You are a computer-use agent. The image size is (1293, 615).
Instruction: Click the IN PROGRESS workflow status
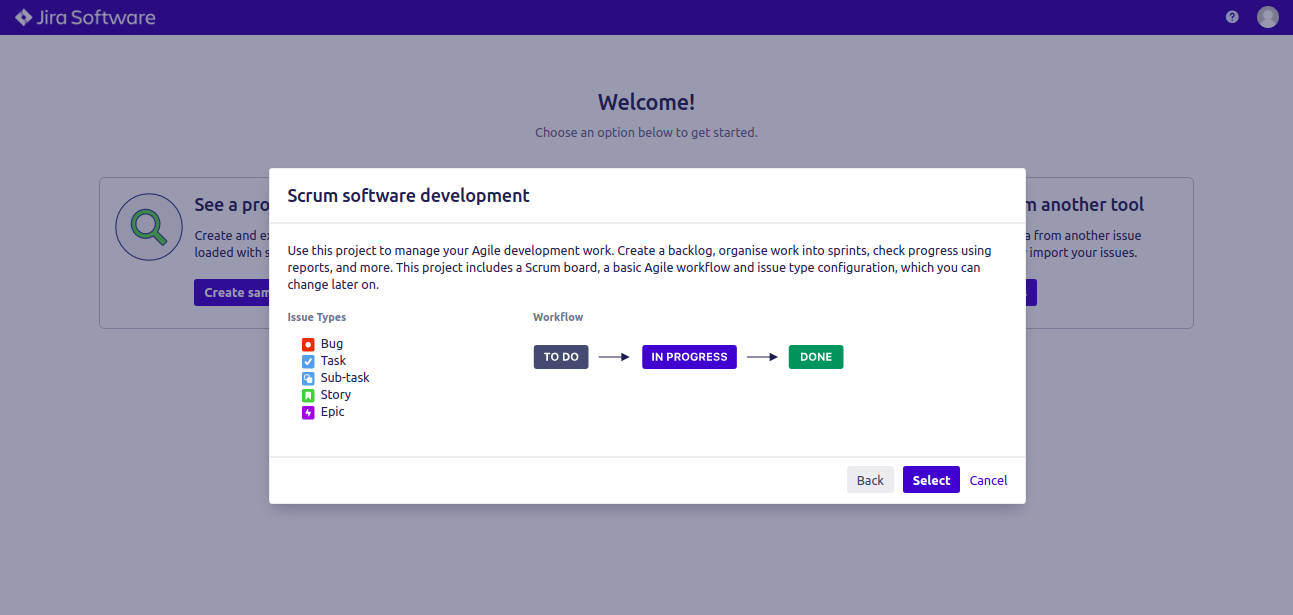click(x=689, y=357)
